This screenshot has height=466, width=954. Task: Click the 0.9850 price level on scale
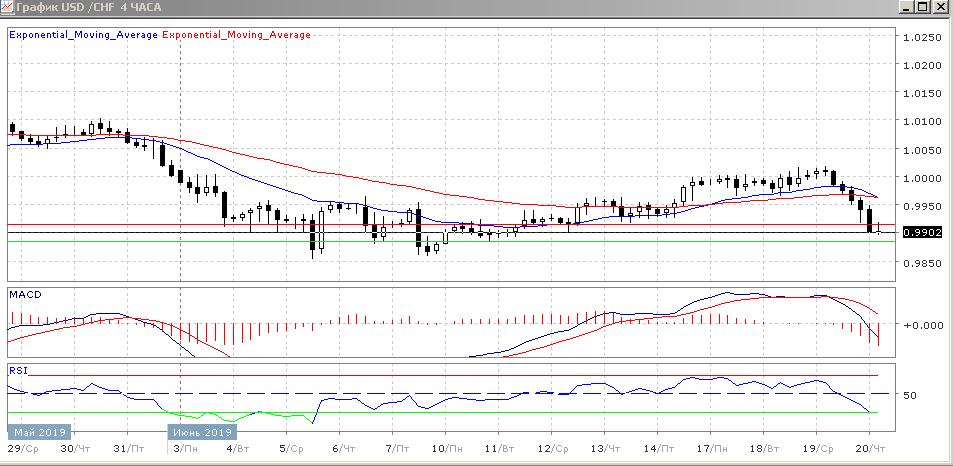(922, 263)
